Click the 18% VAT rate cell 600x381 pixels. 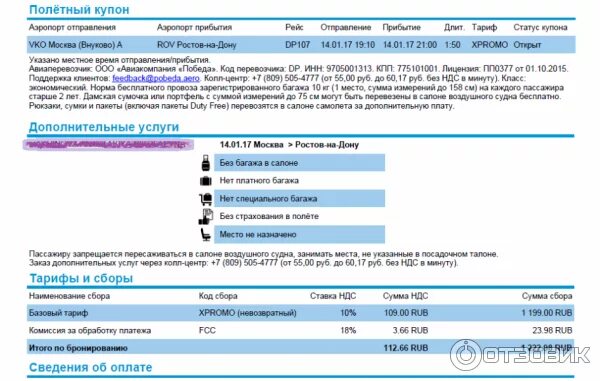(x=348, y=331)
